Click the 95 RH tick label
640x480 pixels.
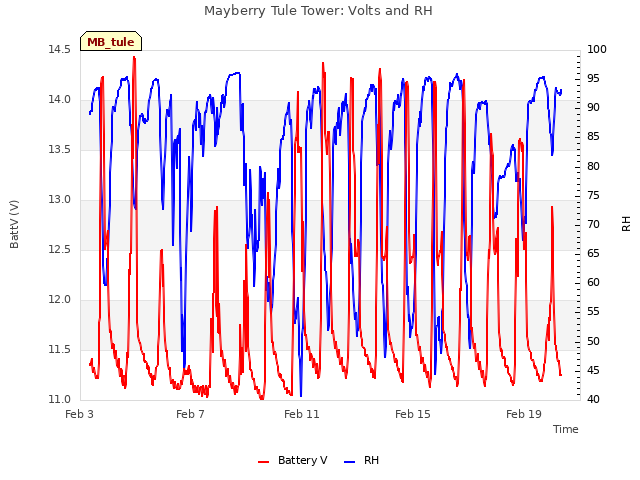[x=593, y=79]
